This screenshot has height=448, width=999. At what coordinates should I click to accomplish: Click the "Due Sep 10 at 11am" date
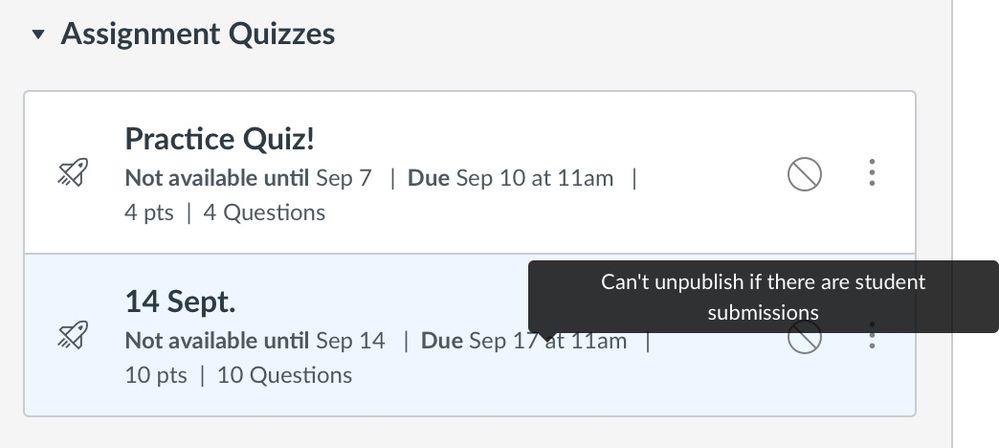tap(510, 178)
